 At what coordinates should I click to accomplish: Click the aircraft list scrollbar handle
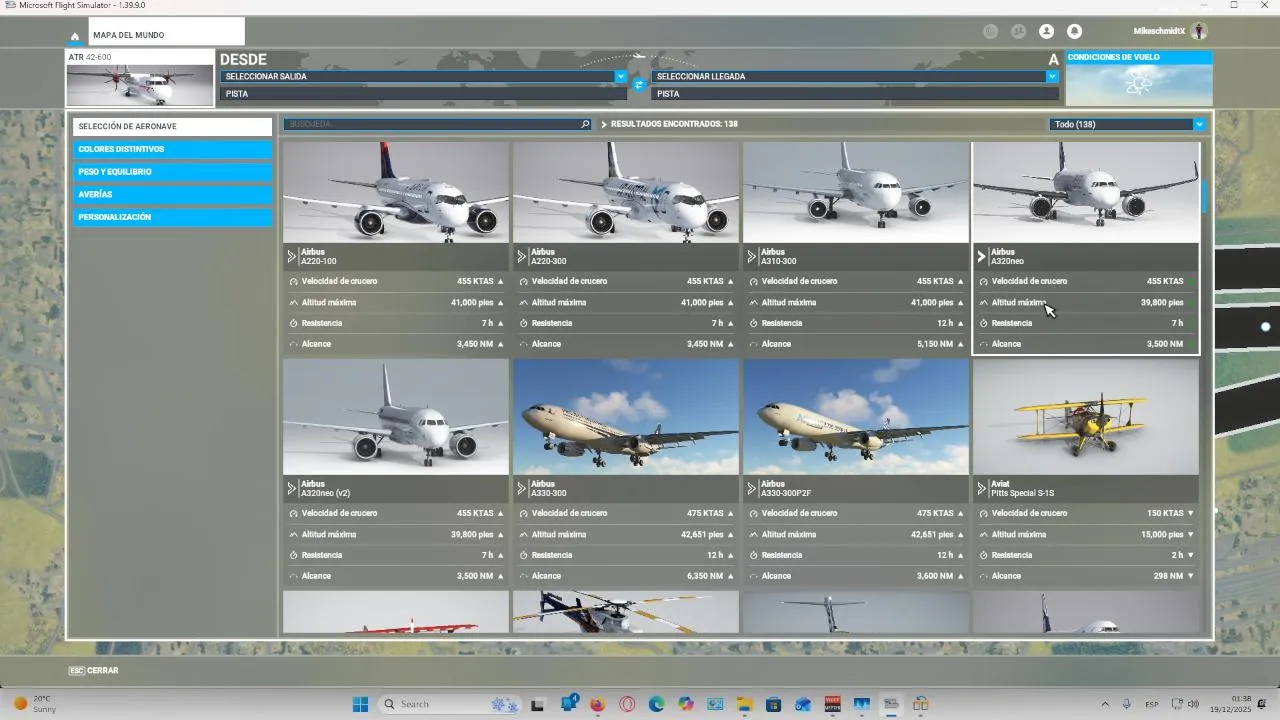click(1205, 197)
